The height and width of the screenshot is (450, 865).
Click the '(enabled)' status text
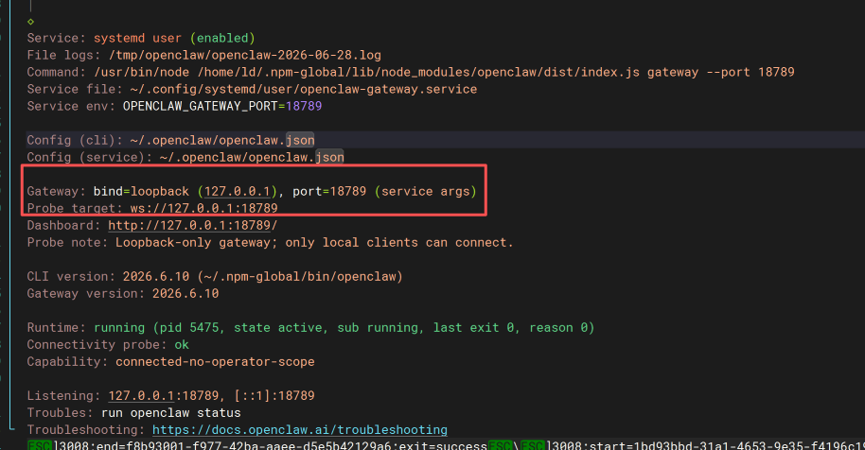tap(222, 38)
